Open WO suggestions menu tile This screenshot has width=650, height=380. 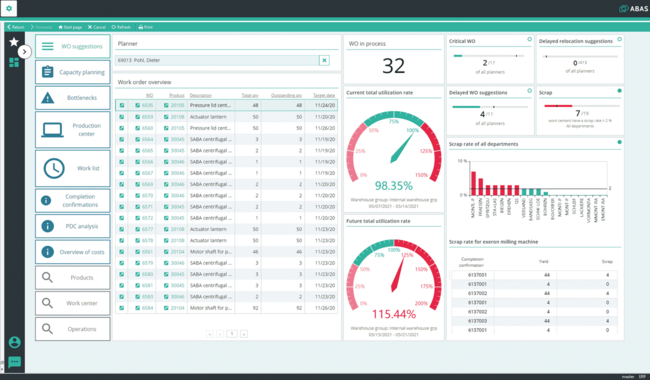(x=73, y=46)
